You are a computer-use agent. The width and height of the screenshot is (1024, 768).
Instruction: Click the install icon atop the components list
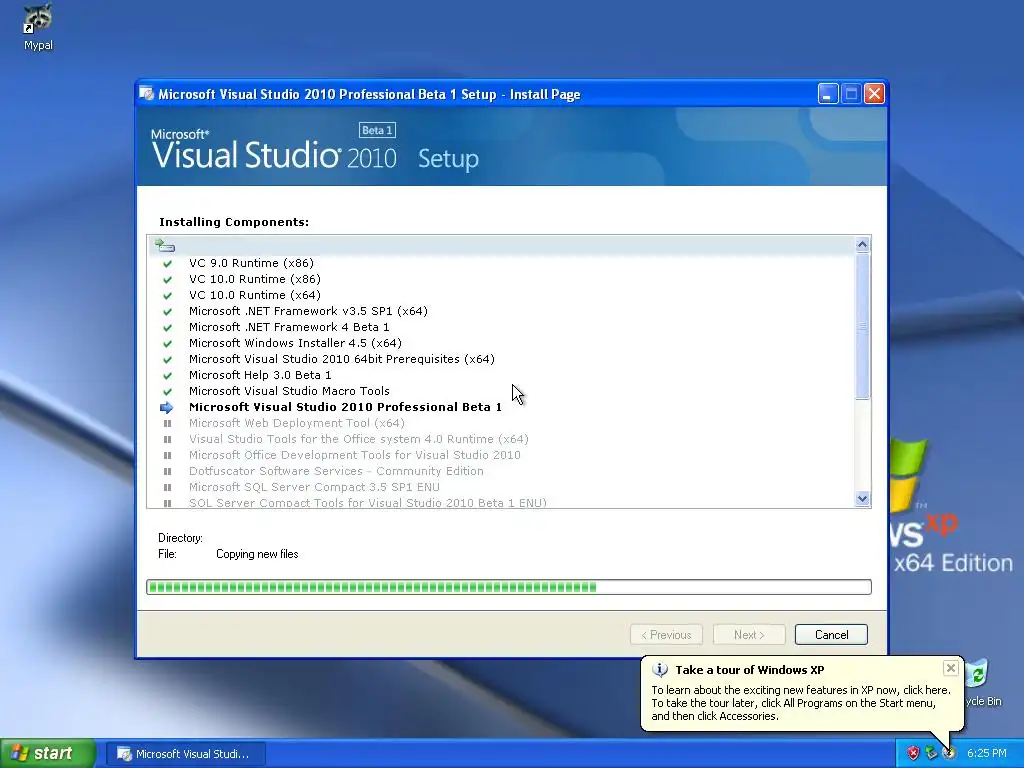pos(164,246)
